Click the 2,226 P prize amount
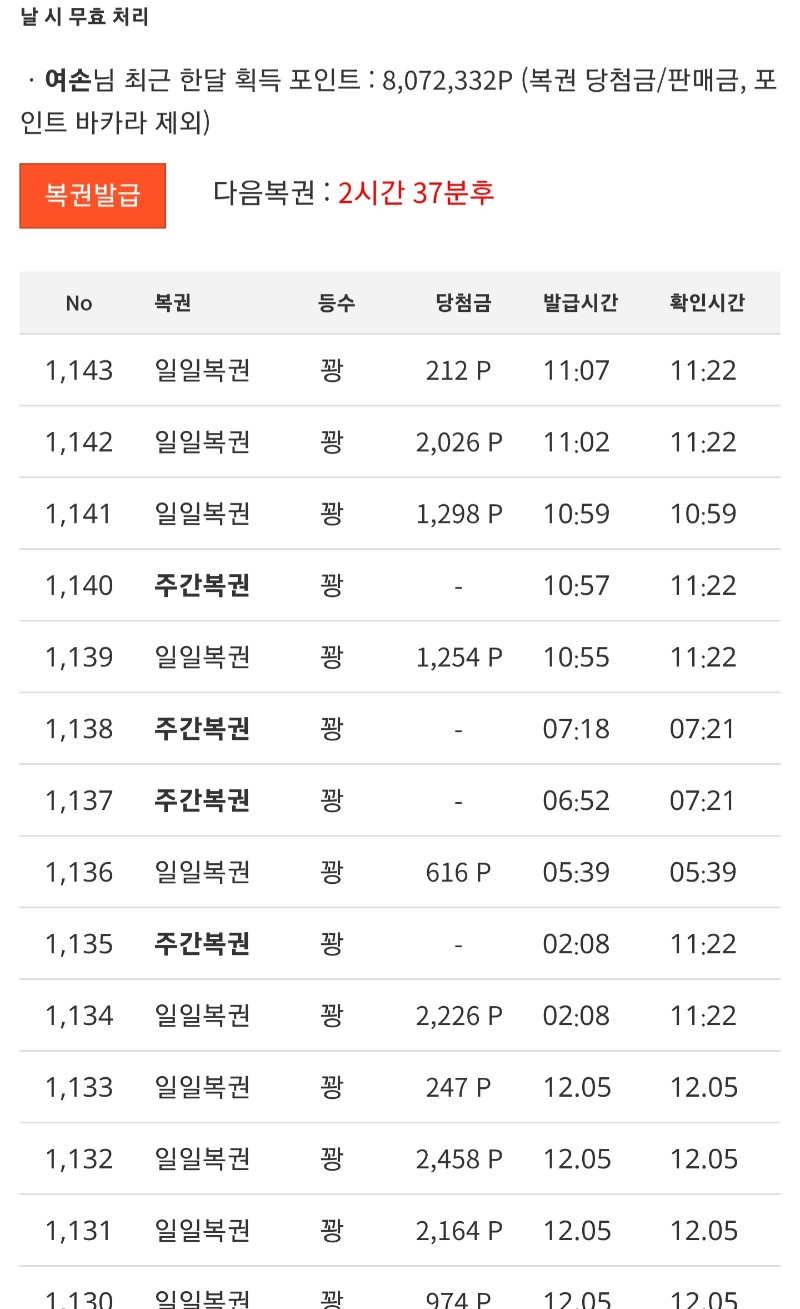The width and height of the screenshot is (800, 1309). click(459, 1016)
